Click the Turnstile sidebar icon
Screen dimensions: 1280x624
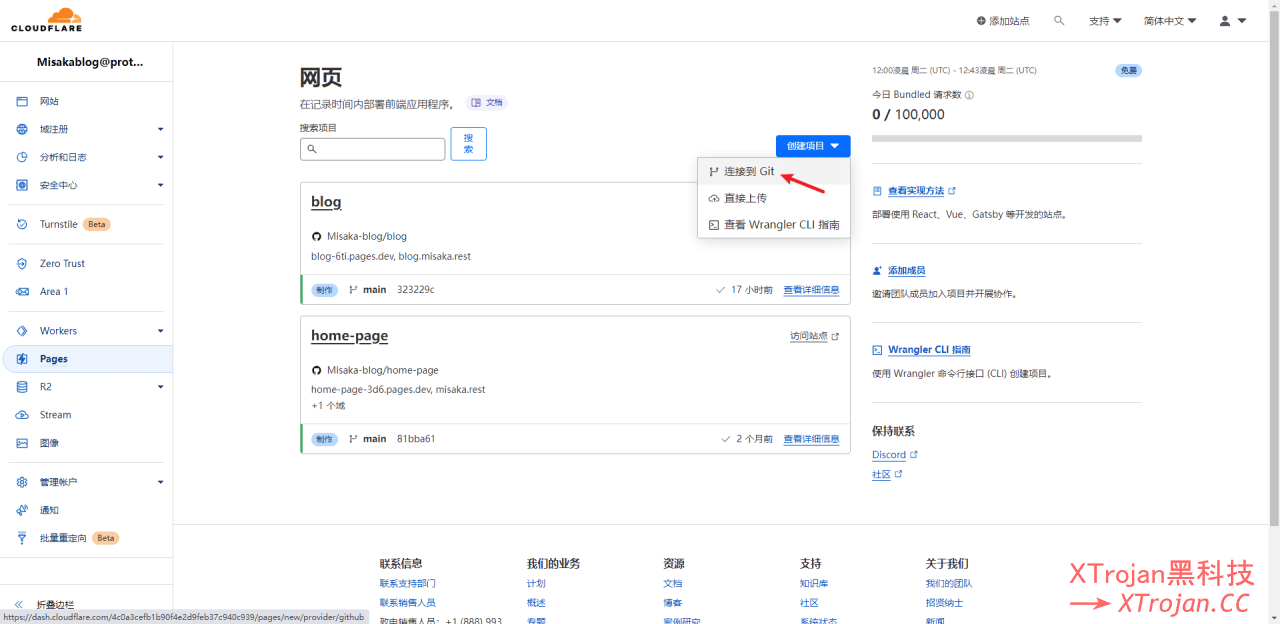click(x=21, y=224)
